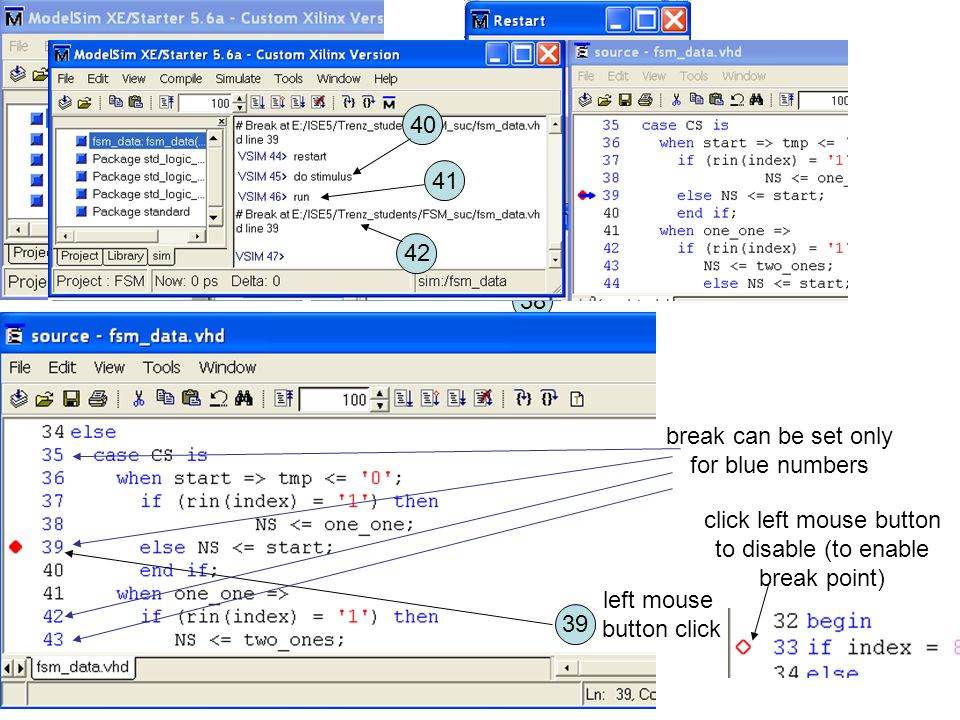Maximize the Restart dialog window
The height and width of the screenshot is (720, 960).
[x=646, y=20]
